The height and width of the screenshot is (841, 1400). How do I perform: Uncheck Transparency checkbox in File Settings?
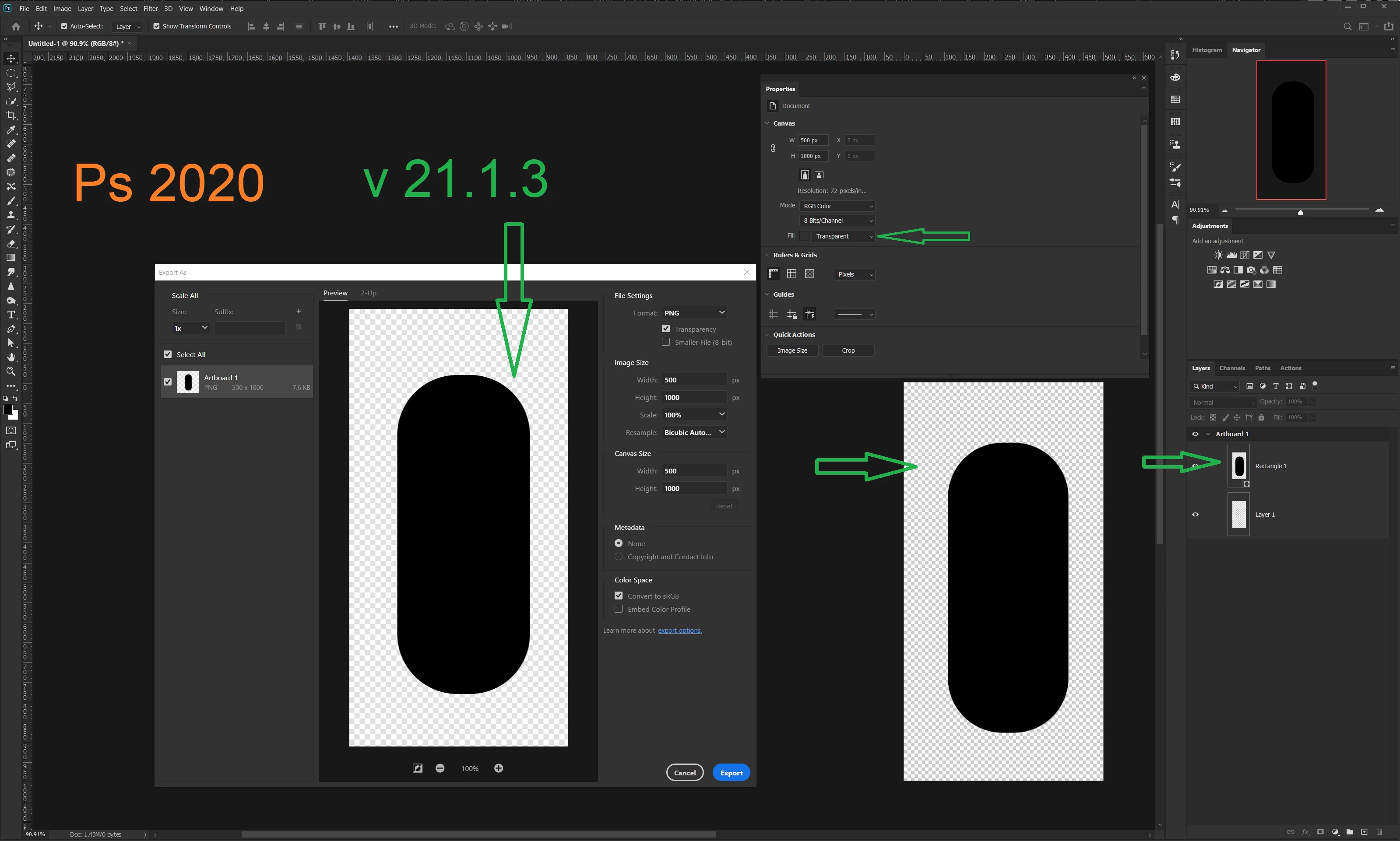coord(666,329)
